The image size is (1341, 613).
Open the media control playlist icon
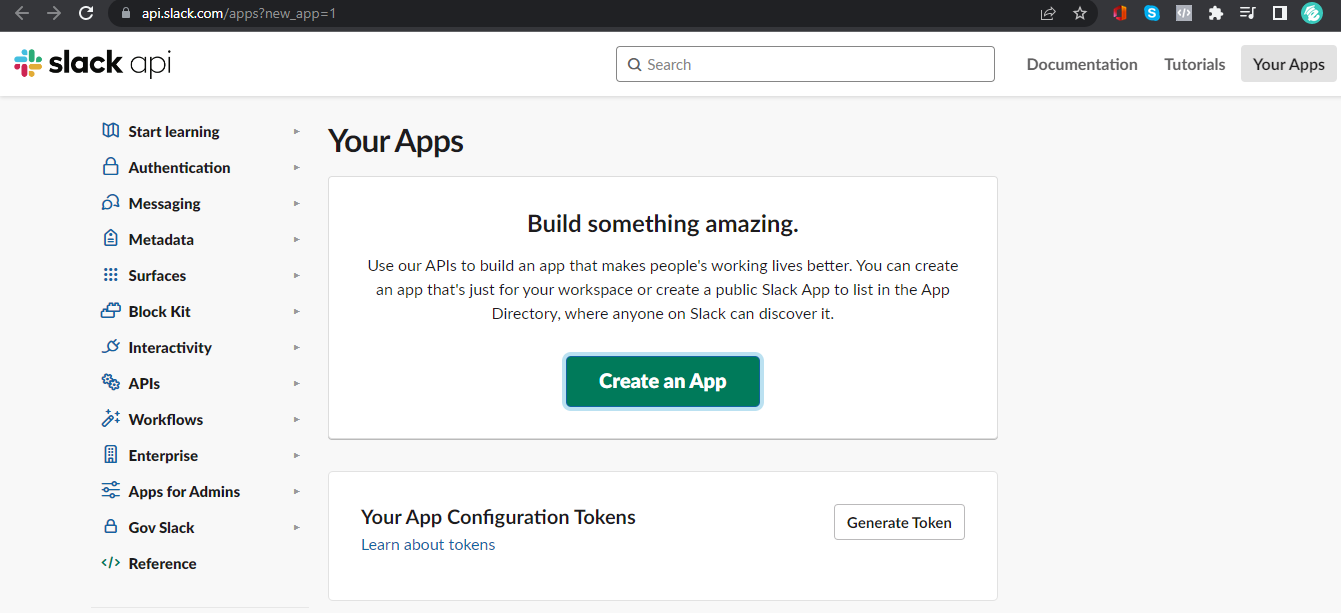pos(1247,13)
